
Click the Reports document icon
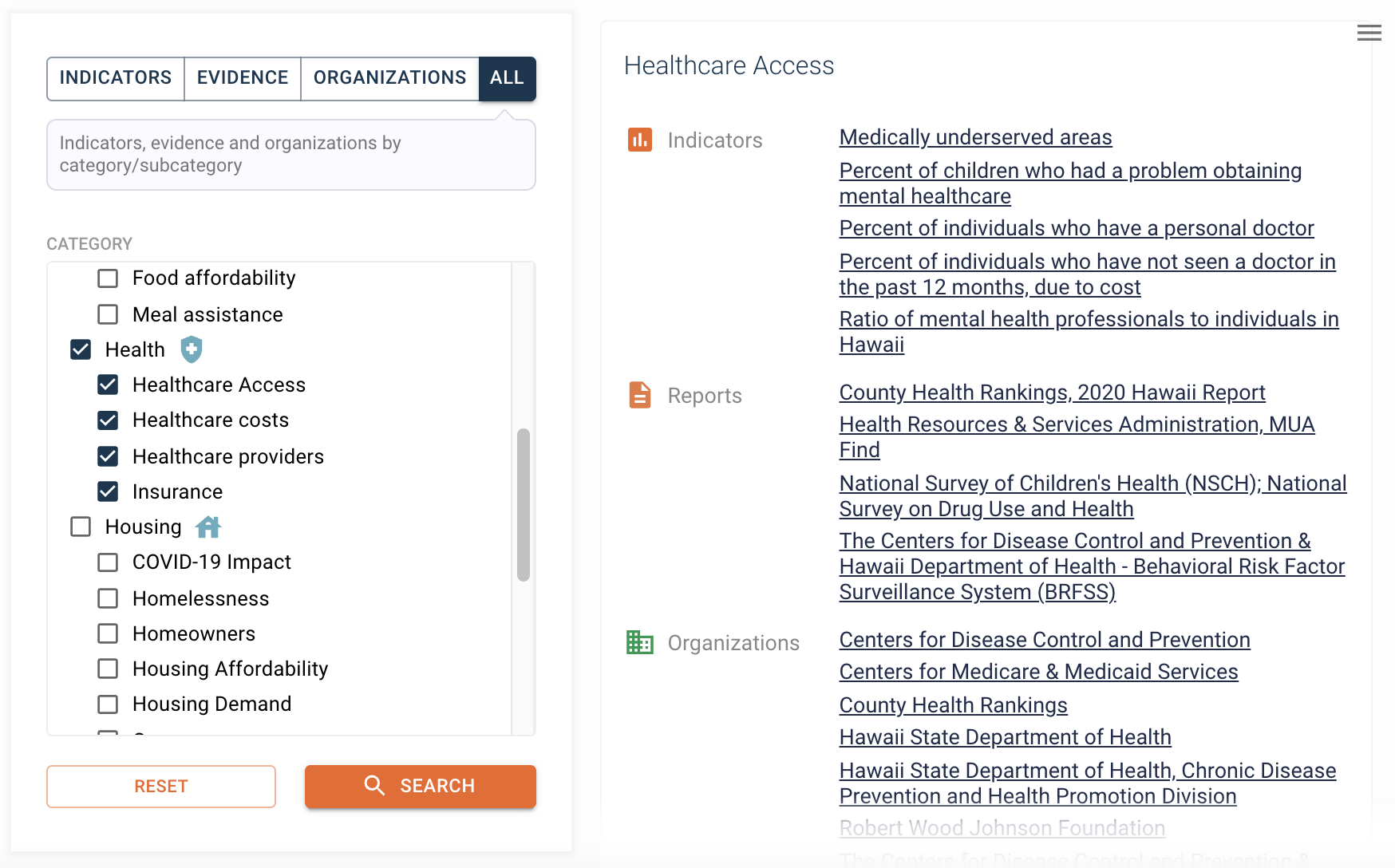click(640, 395)
